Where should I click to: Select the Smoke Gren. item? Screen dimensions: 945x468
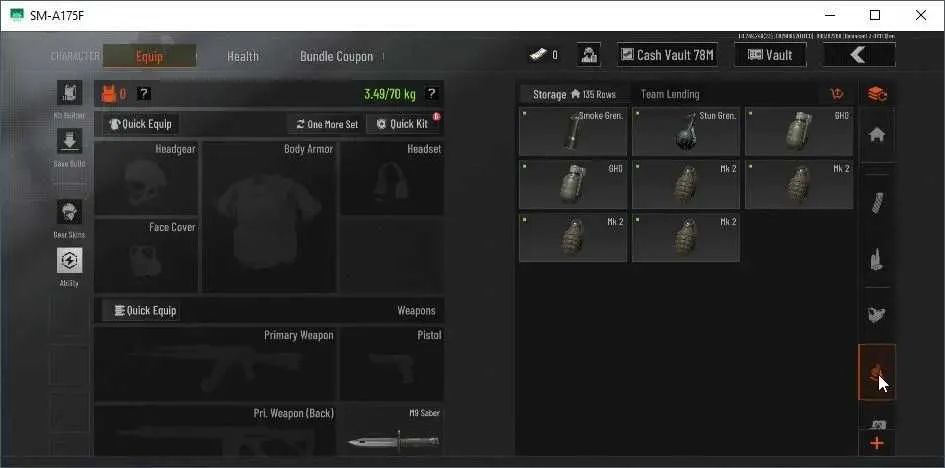point(573,131)
